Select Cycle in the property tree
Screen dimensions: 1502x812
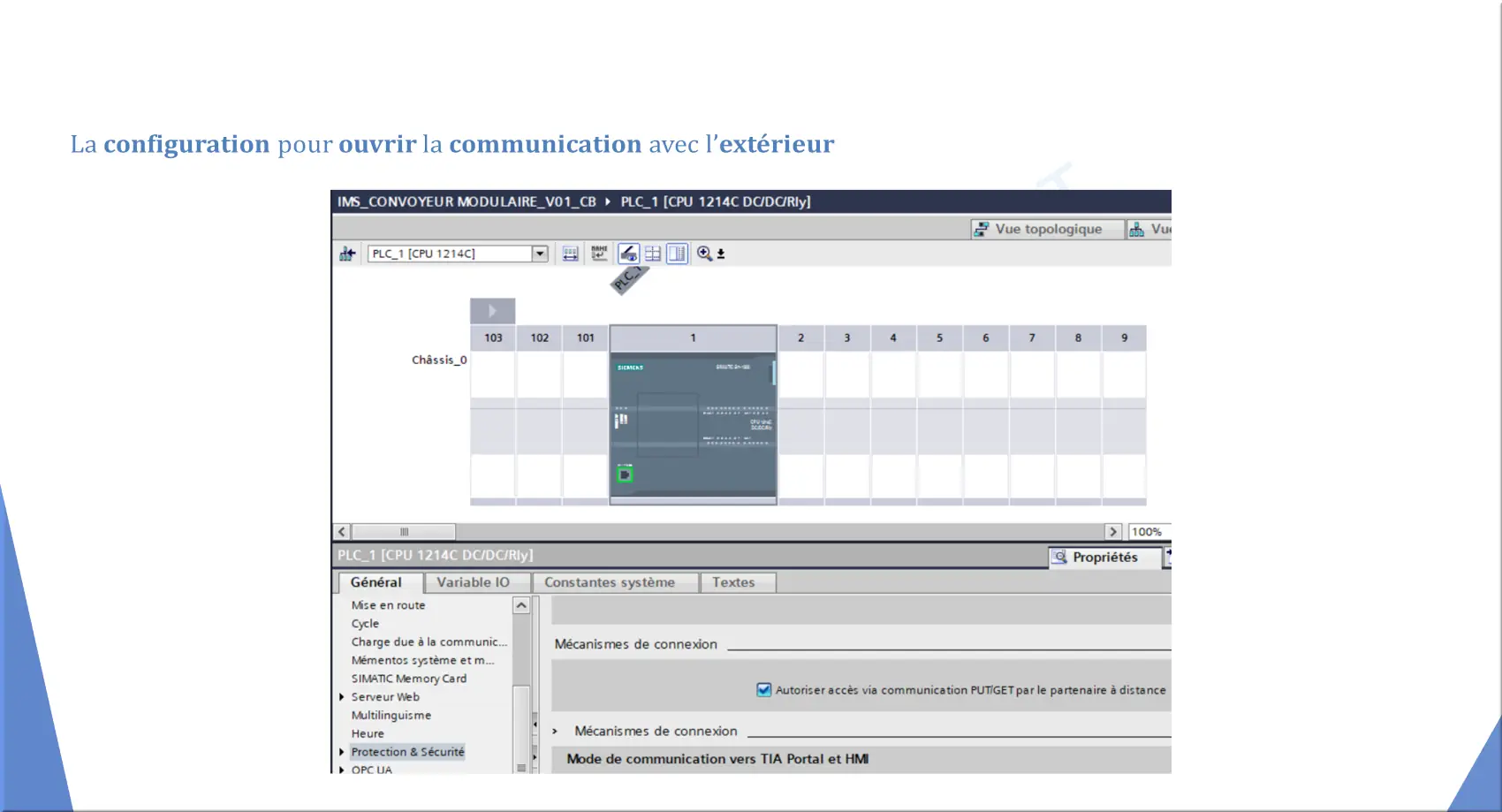click(365, 624)
